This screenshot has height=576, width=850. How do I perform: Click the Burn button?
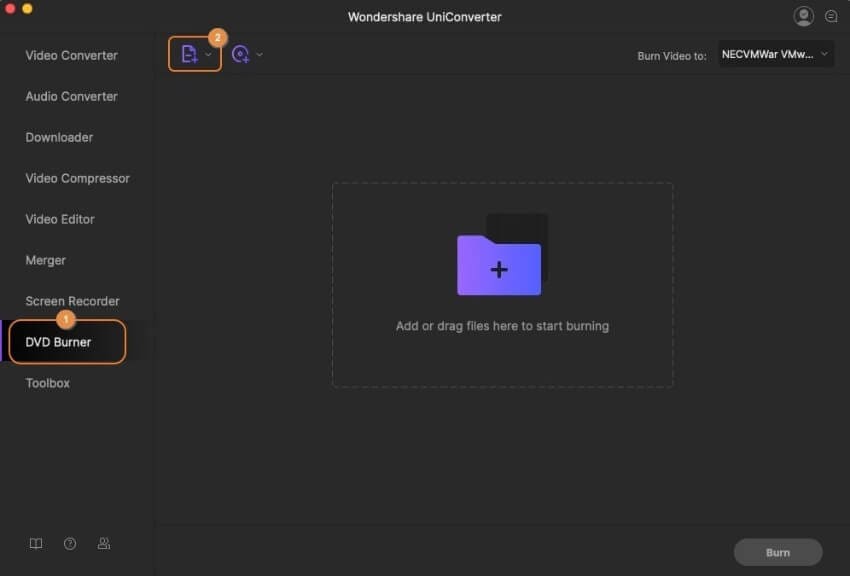click(x=778, y=552)
